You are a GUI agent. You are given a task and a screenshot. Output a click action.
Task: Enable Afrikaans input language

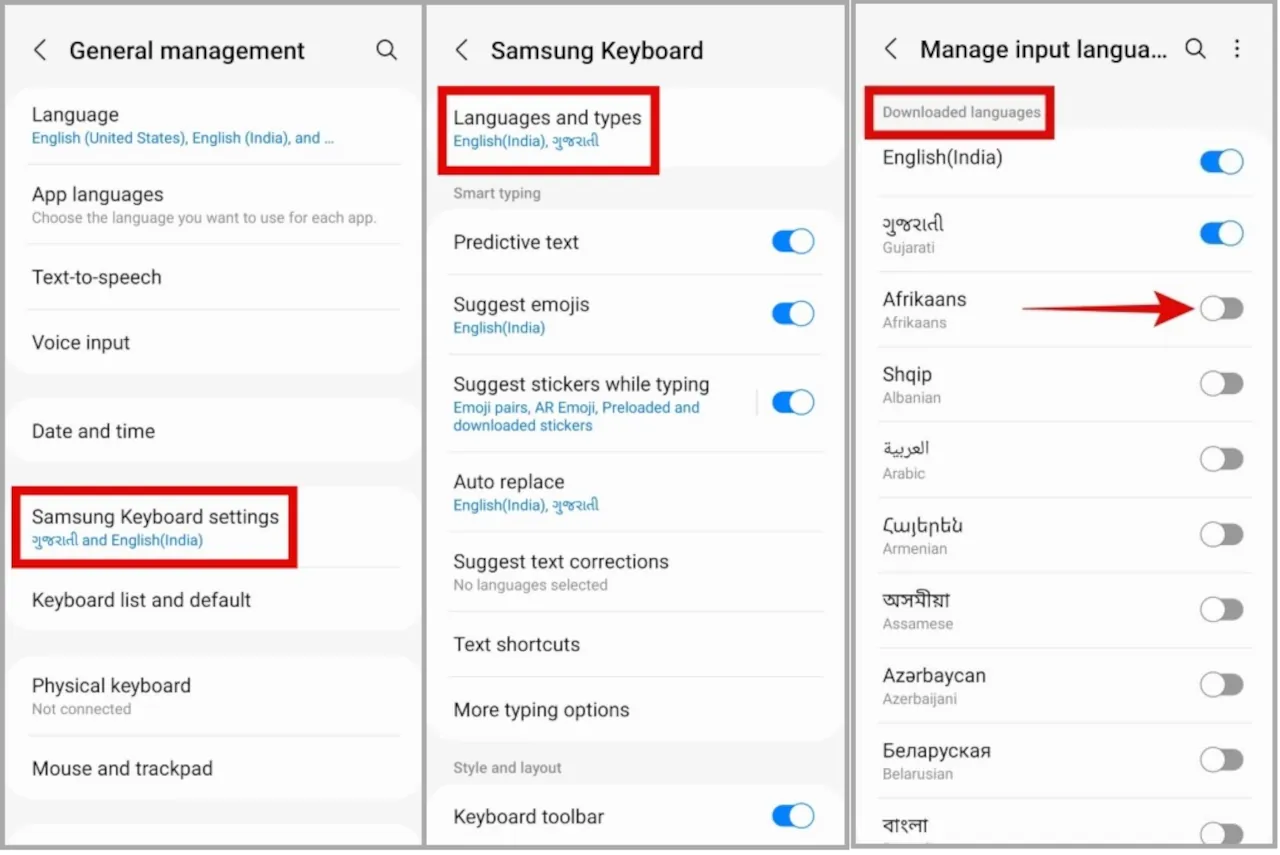coord(1222,309)
